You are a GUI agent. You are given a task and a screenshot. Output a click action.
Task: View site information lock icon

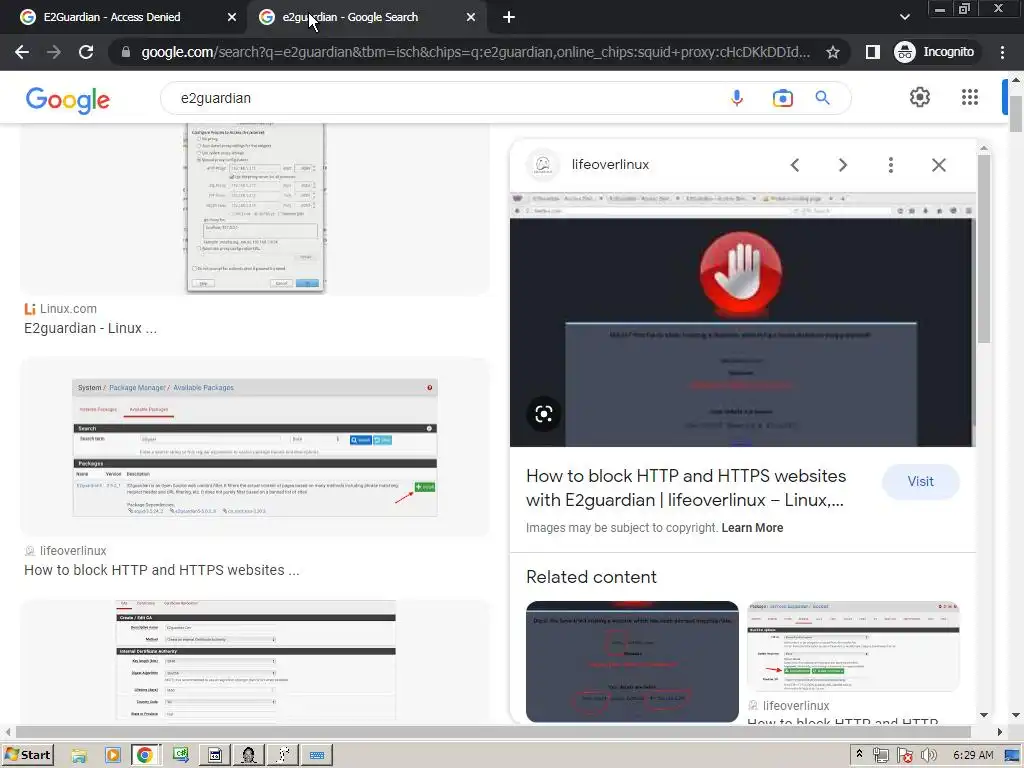point(126,52)
